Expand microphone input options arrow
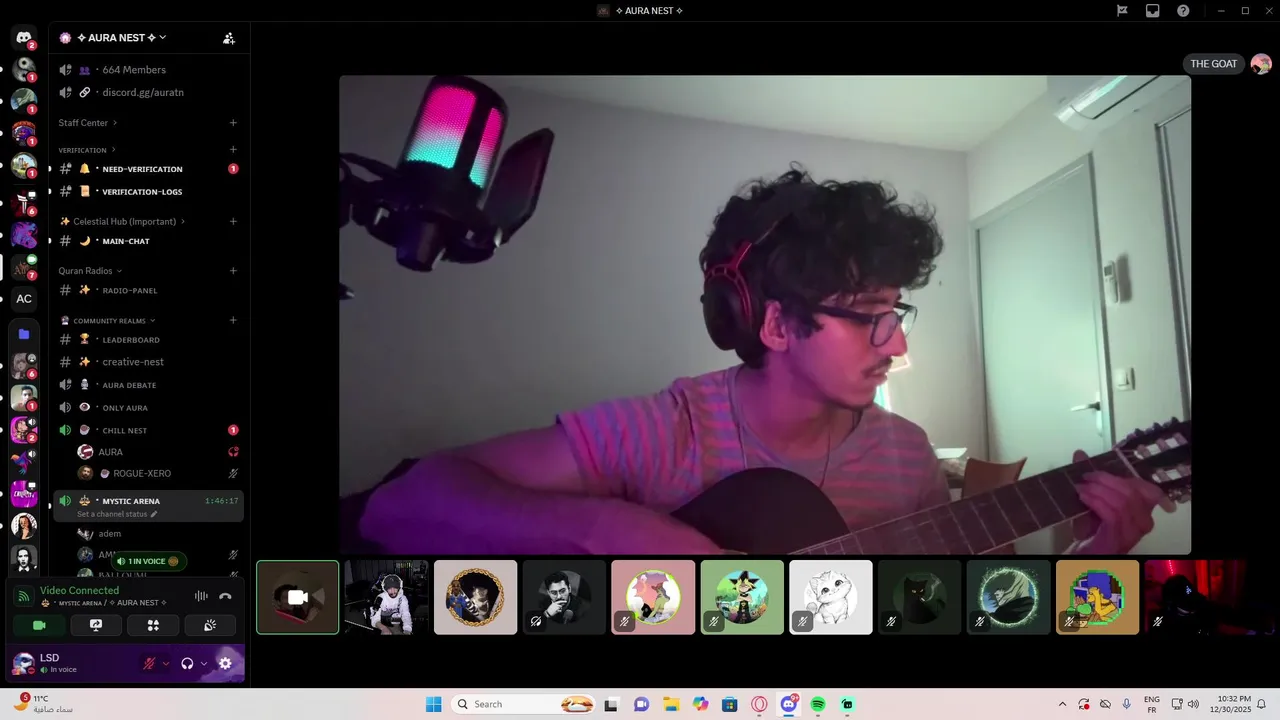 [x=166, y=663]
